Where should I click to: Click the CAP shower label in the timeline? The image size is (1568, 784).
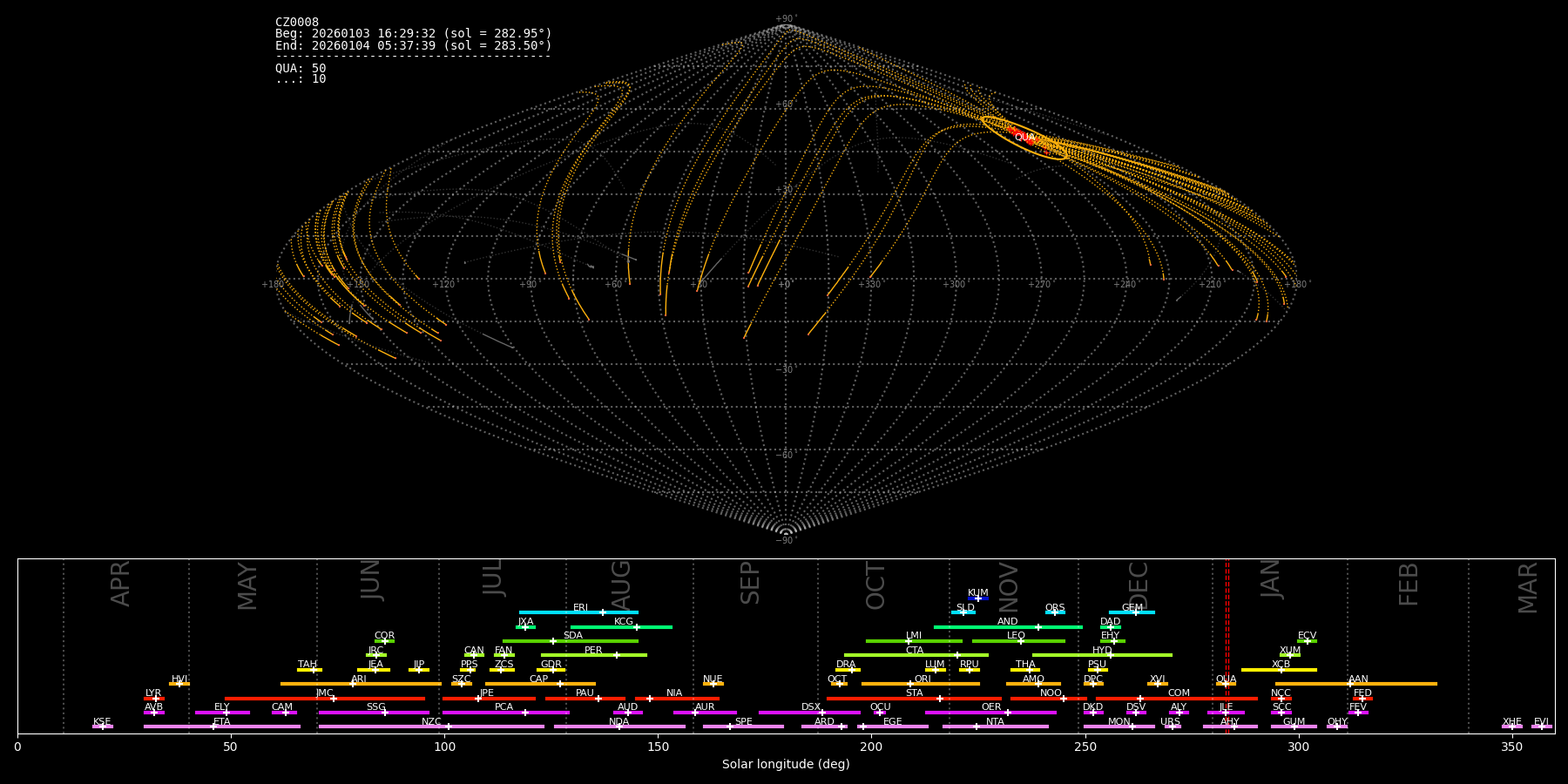[539, 679]
